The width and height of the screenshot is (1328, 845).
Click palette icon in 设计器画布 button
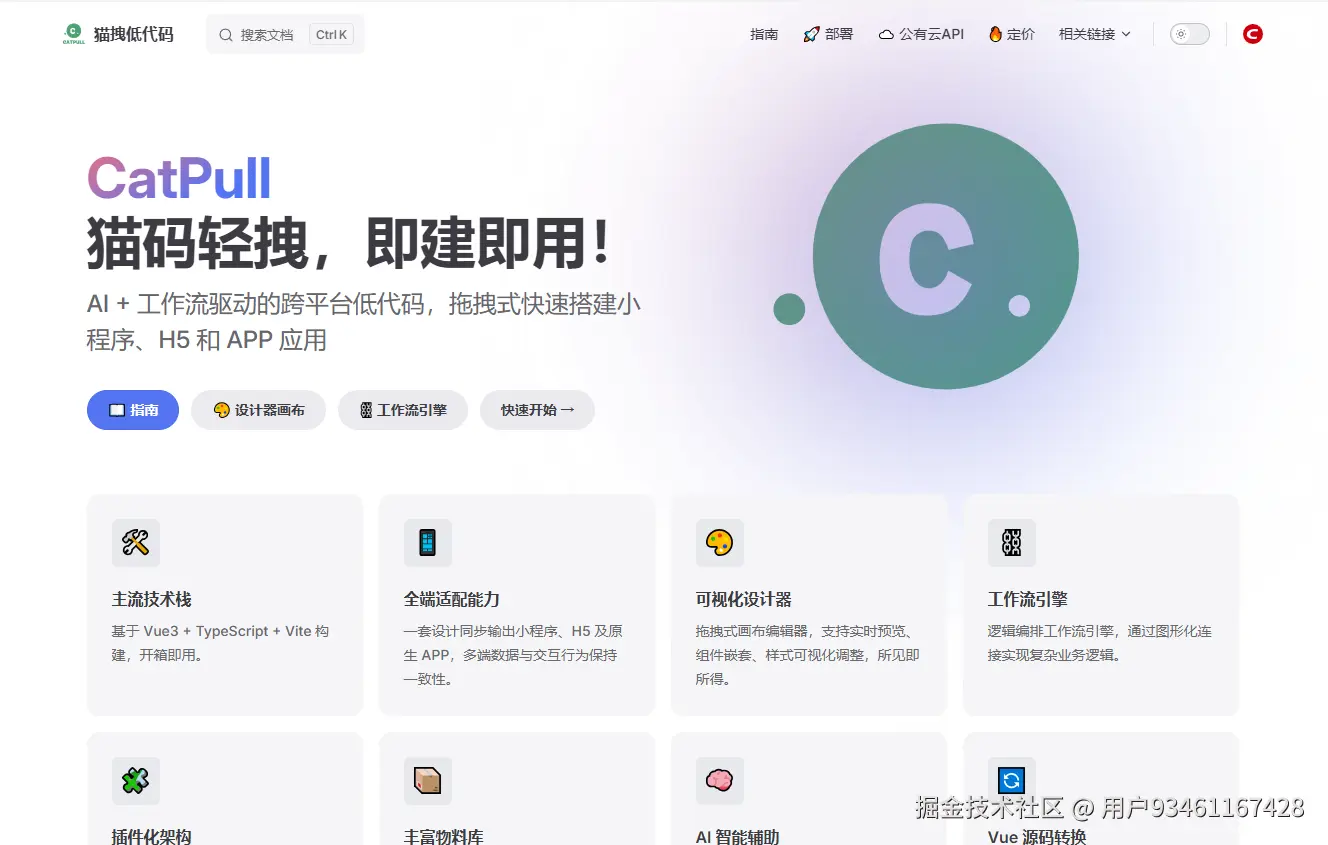(222, 410)
